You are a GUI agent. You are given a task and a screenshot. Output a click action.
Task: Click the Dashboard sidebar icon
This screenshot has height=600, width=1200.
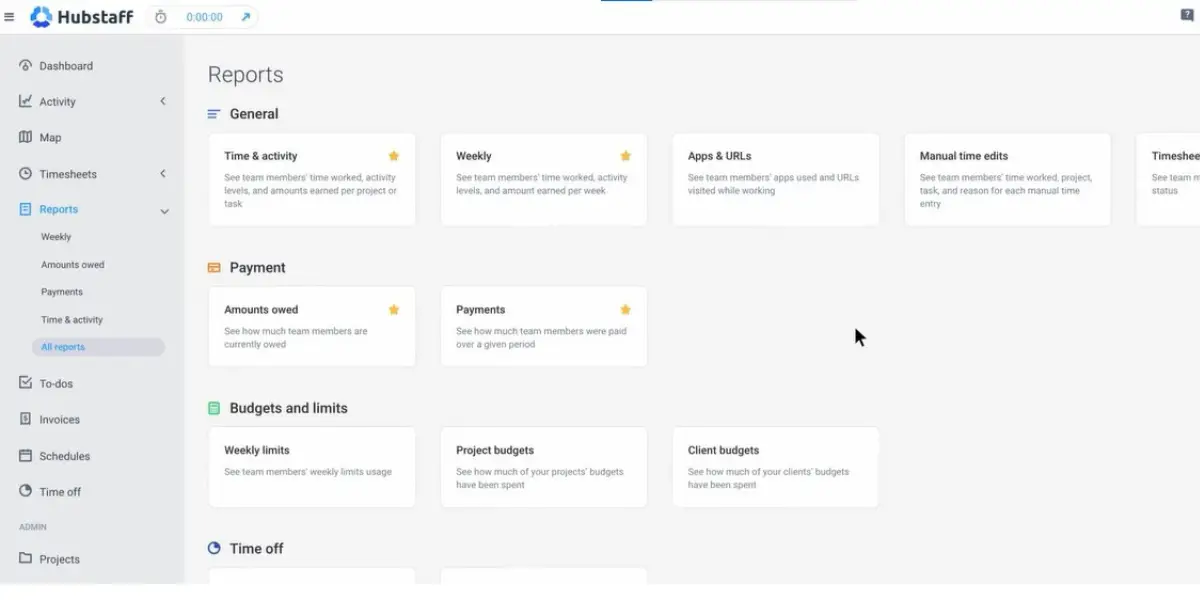26,66
